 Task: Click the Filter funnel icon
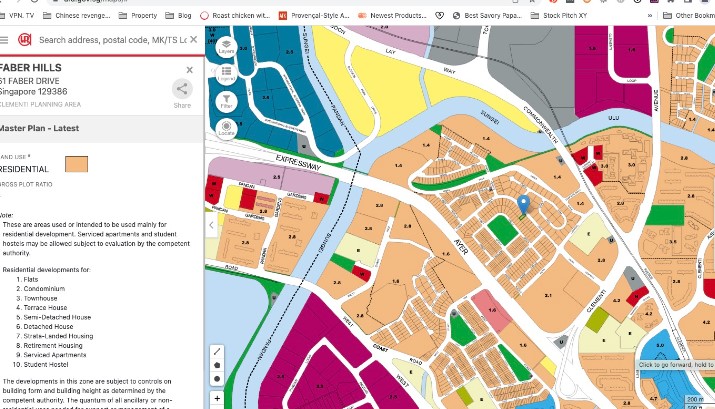click(x=226, y=102)
